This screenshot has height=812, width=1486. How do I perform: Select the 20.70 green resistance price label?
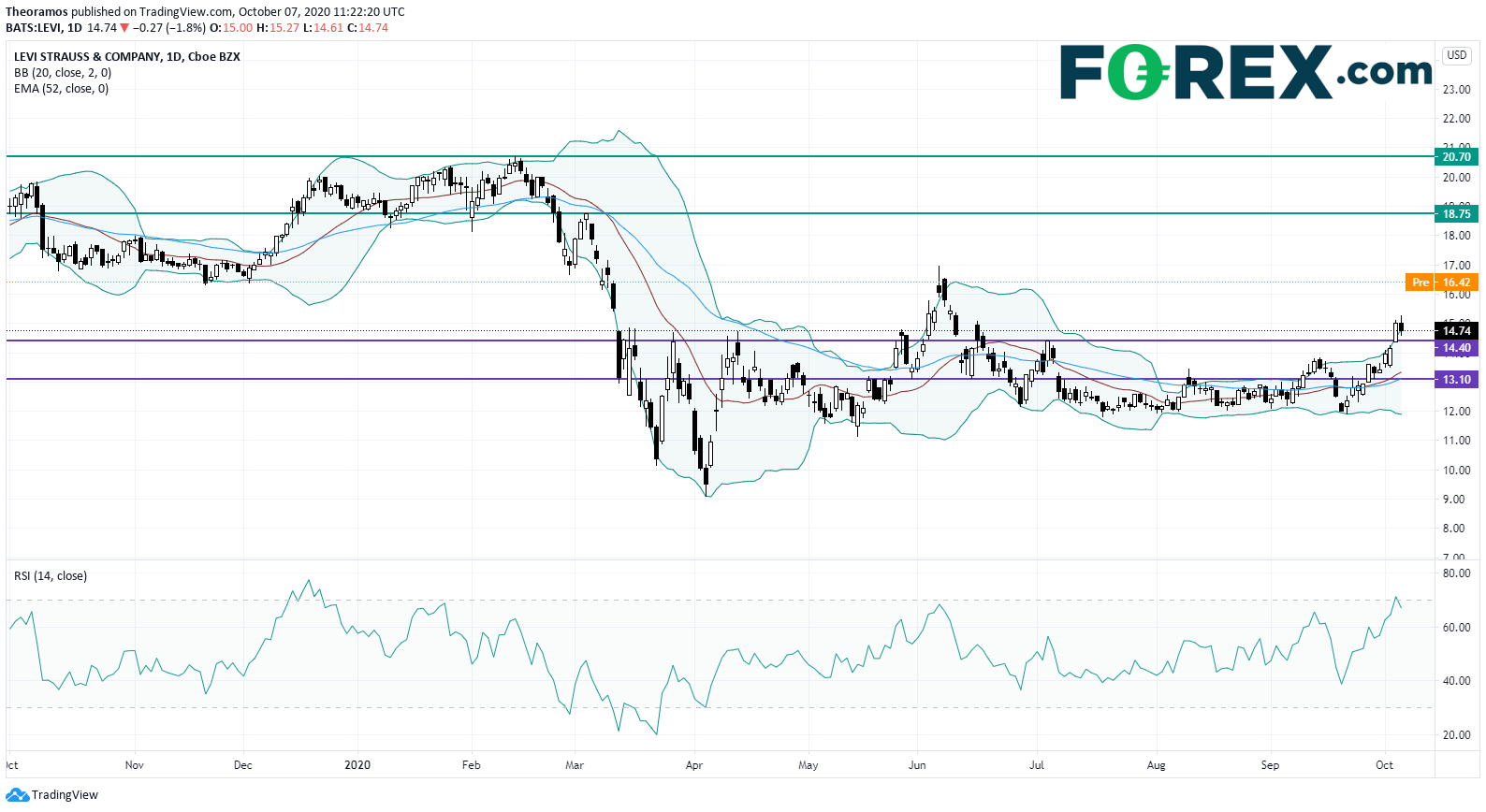(1456, 156)
